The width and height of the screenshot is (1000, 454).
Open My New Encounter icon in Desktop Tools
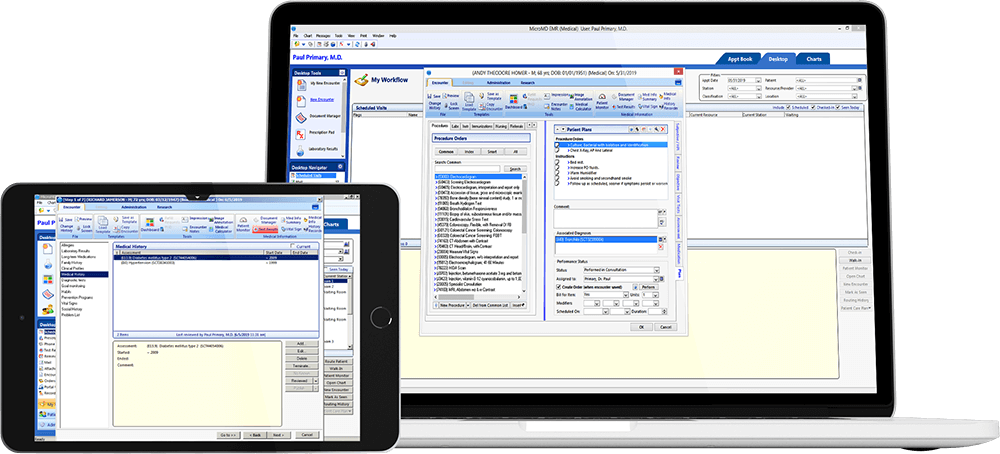click(300, 84)
